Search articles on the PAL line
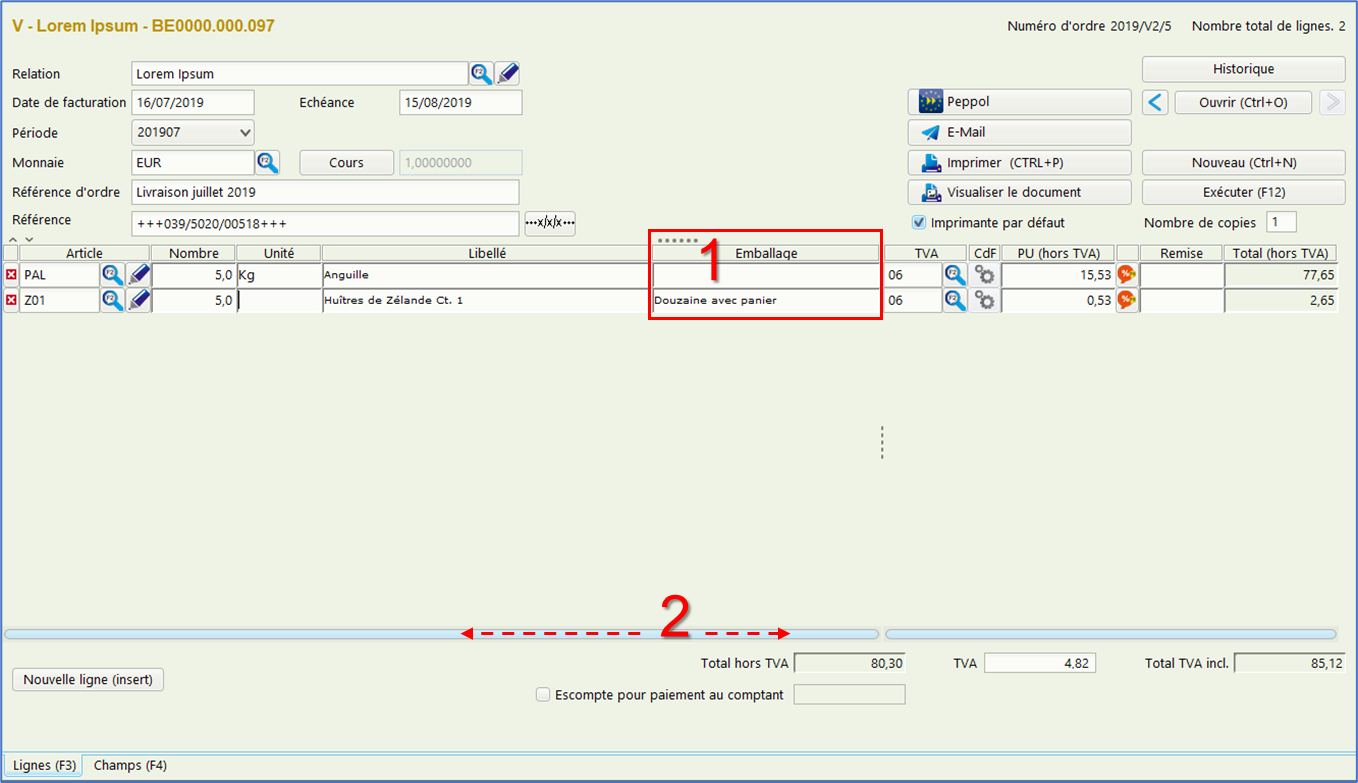This screenshot has width=1358, height=783. click(x=113, y=274)
